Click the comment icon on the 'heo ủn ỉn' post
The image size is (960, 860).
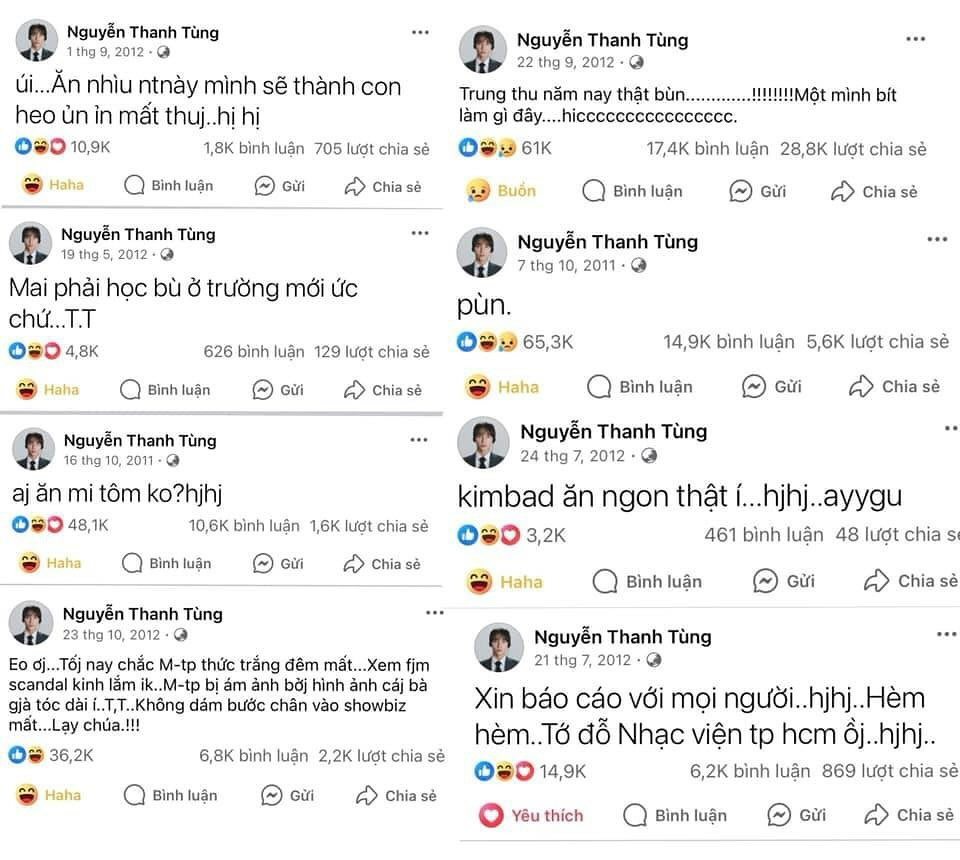click(x=135, y=186)
